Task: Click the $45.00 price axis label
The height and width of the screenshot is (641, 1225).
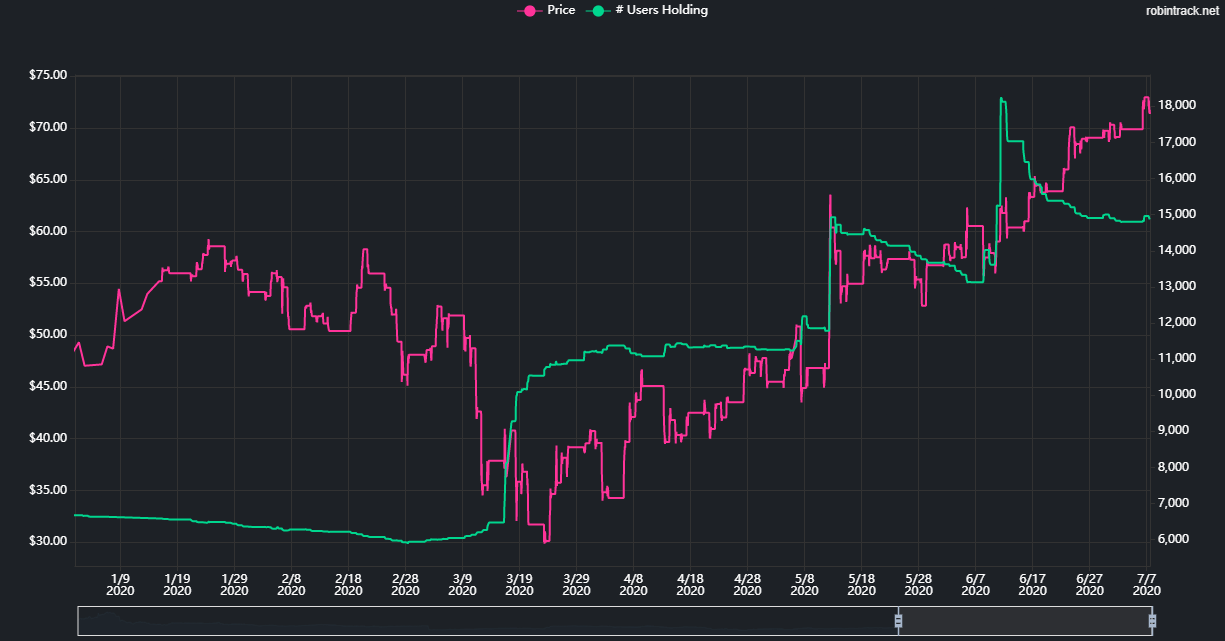Action: point(47,387)
